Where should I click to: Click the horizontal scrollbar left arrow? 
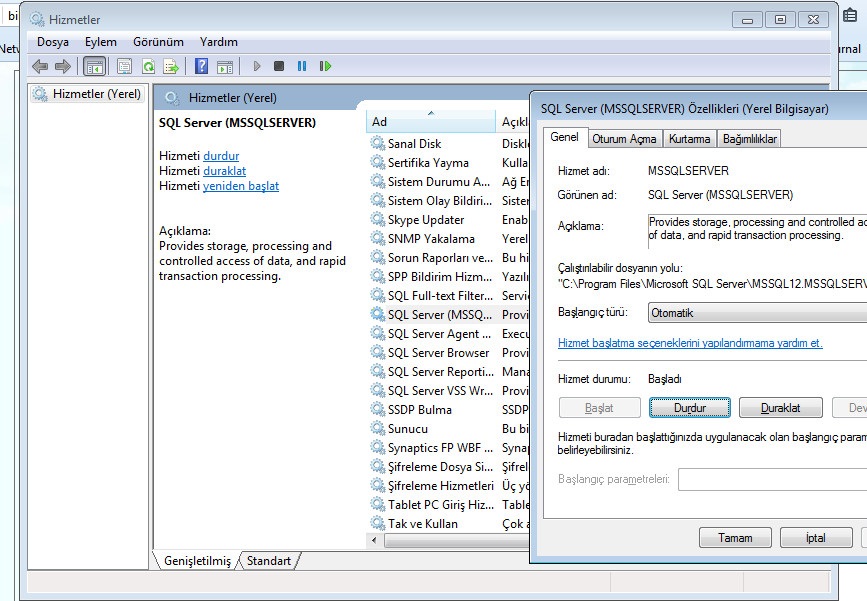(374, 540)
